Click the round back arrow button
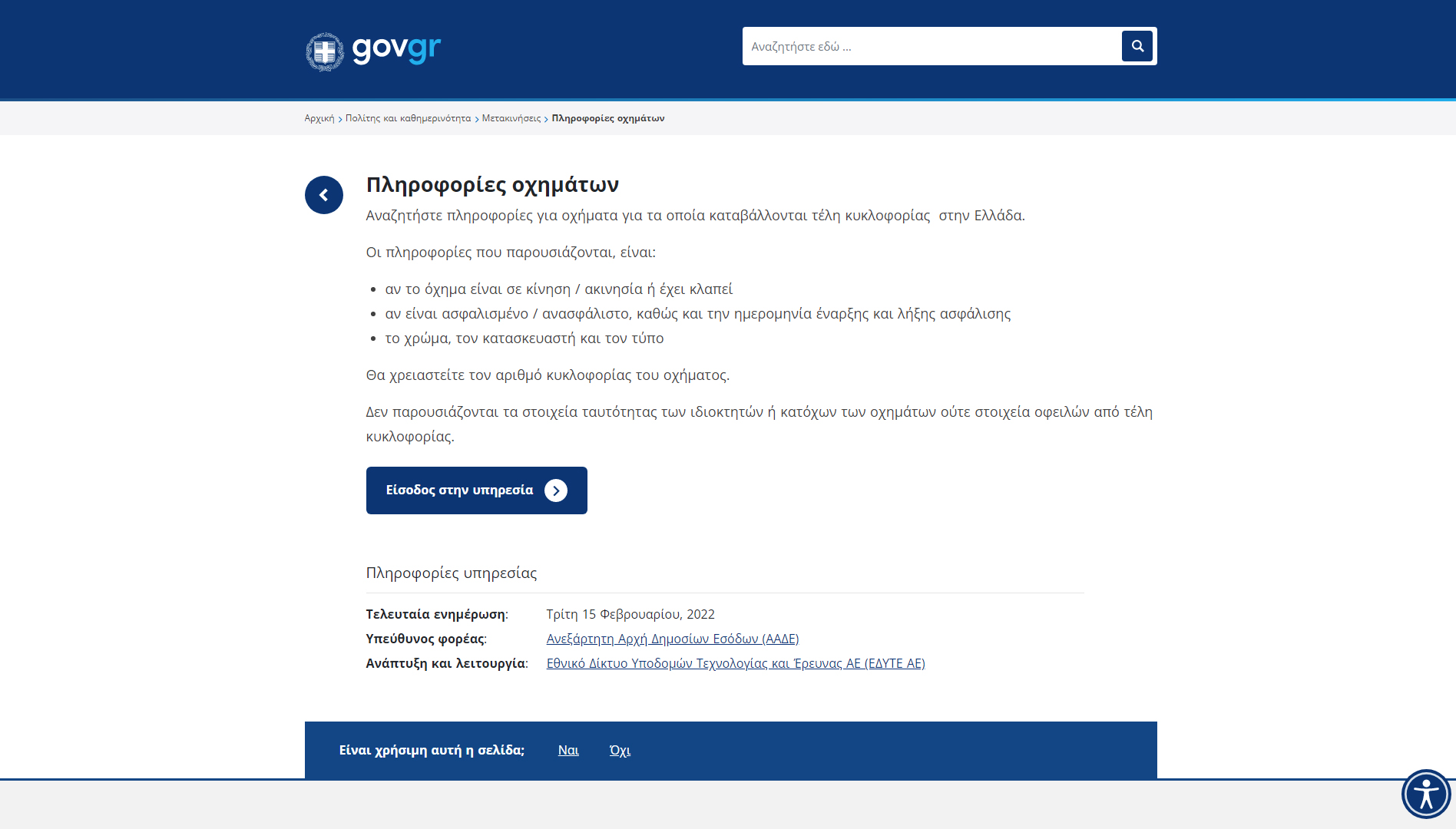Screen dimensions: 1456x829 [x=324, y=195]
